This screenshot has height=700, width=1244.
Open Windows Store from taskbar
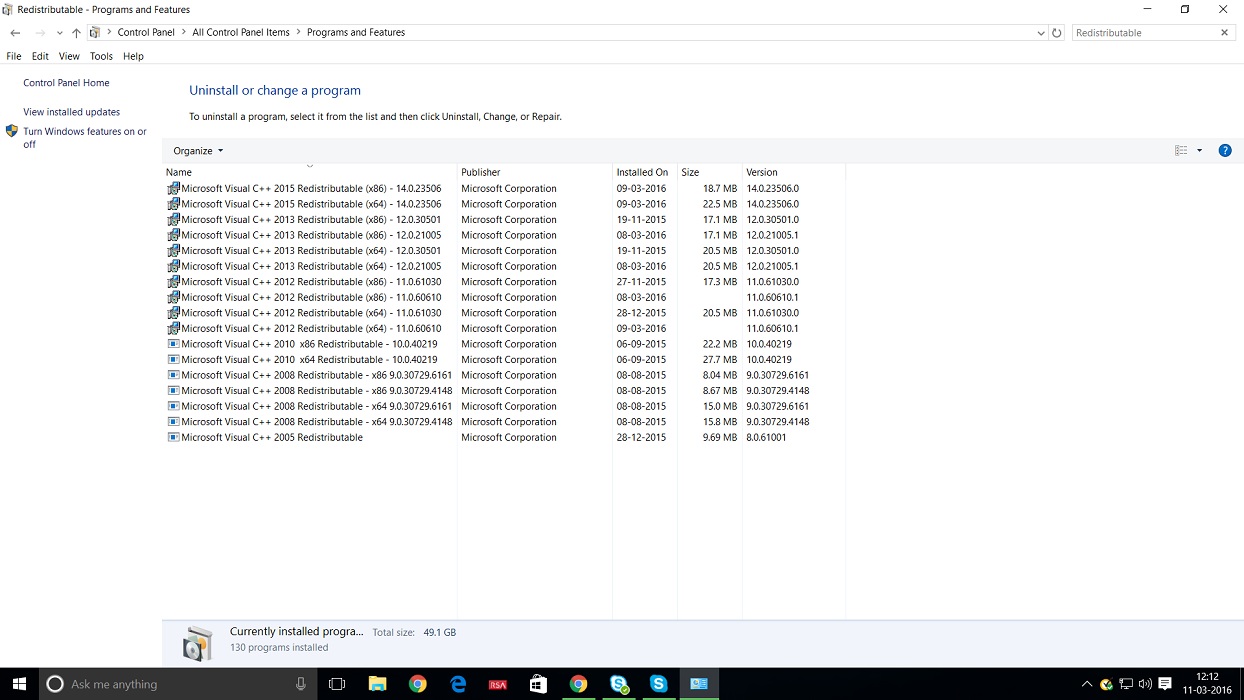click(x=538, y=684)
